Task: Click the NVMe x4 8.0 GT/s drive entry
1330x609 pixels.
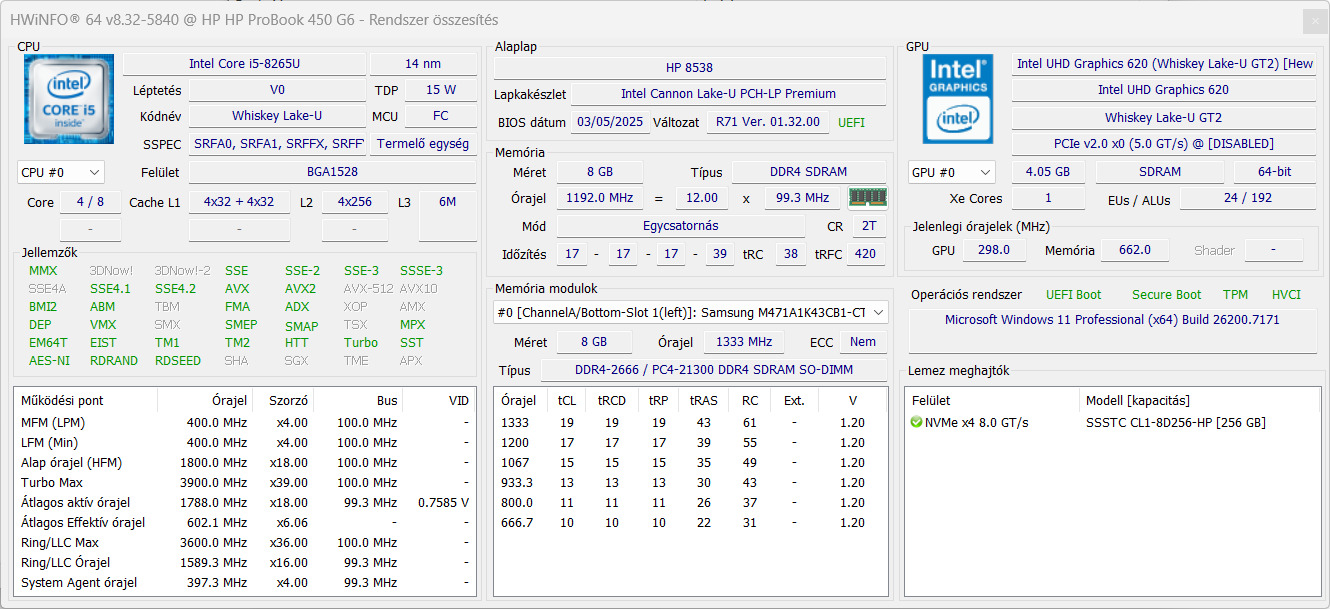Action: pyautogui.click(x=976, y=422)
